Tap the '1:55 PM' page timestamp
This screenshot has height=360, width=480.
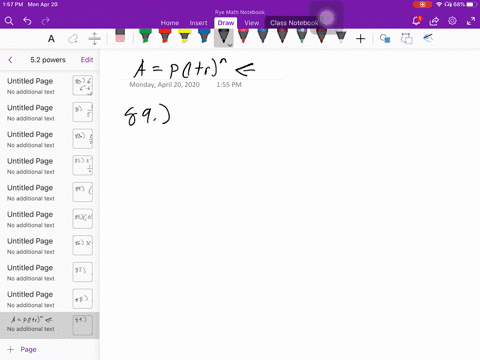click(229, 85)
